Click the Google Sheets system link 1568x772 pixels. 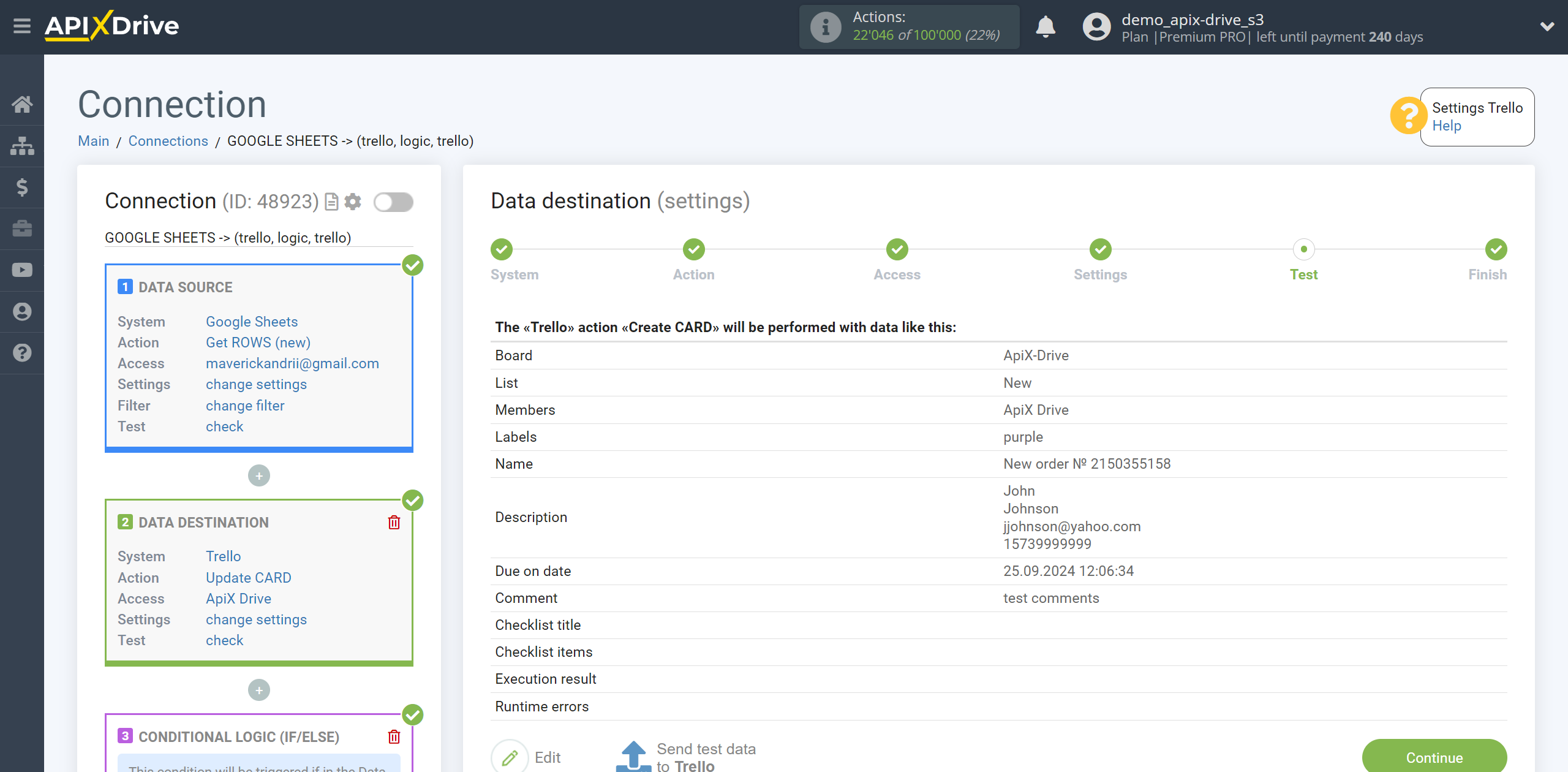pos(252,322)
